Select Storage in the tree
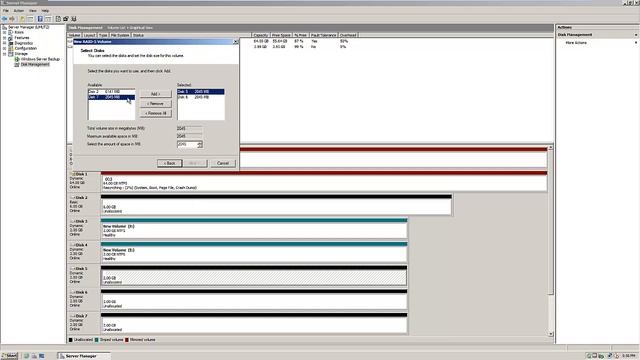The width and height of the screenshot is (640, 360). [21, 53]
